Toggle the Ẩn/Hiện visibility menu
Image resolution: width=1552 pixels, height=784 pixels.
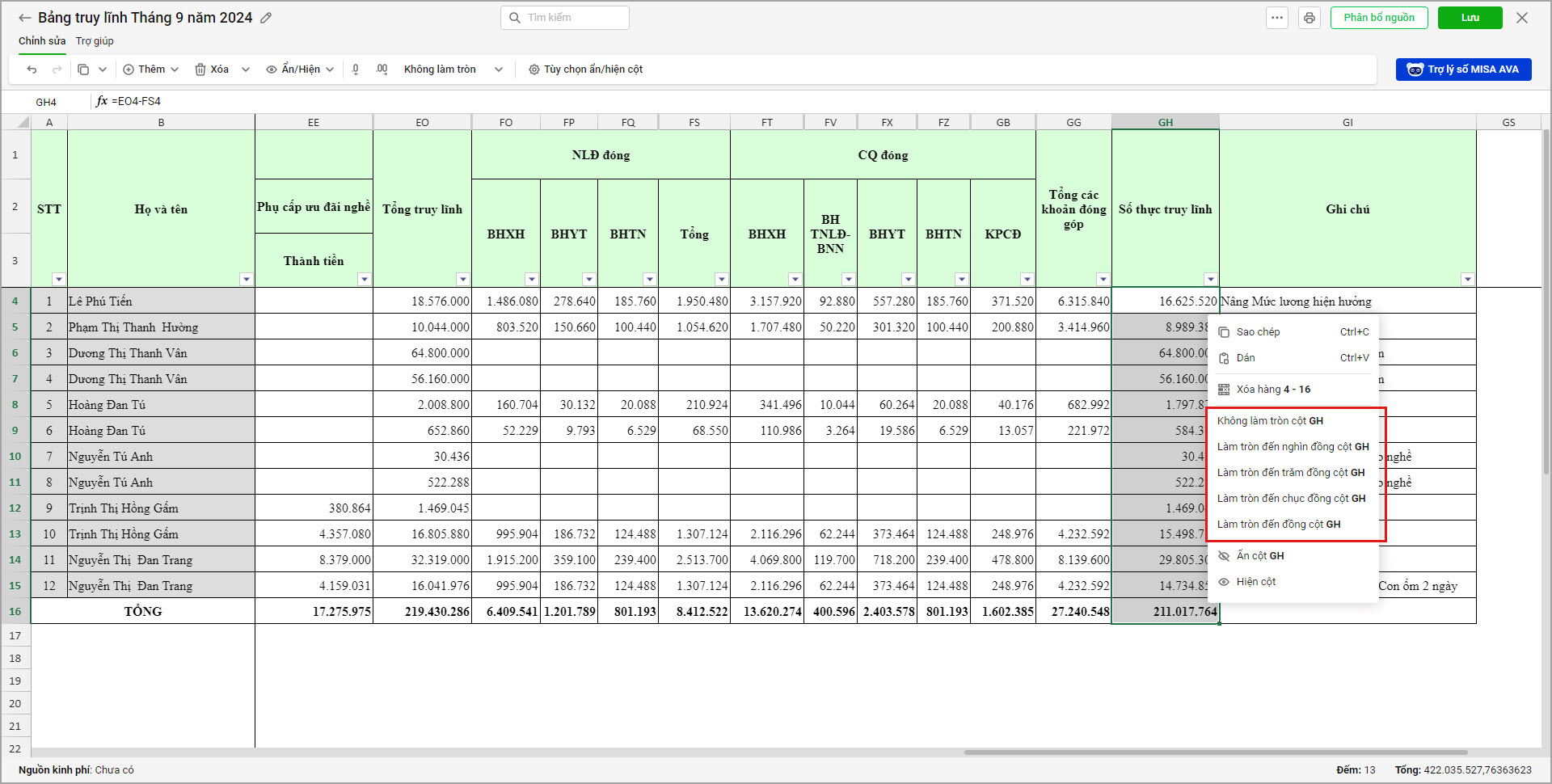pos(300,70)
